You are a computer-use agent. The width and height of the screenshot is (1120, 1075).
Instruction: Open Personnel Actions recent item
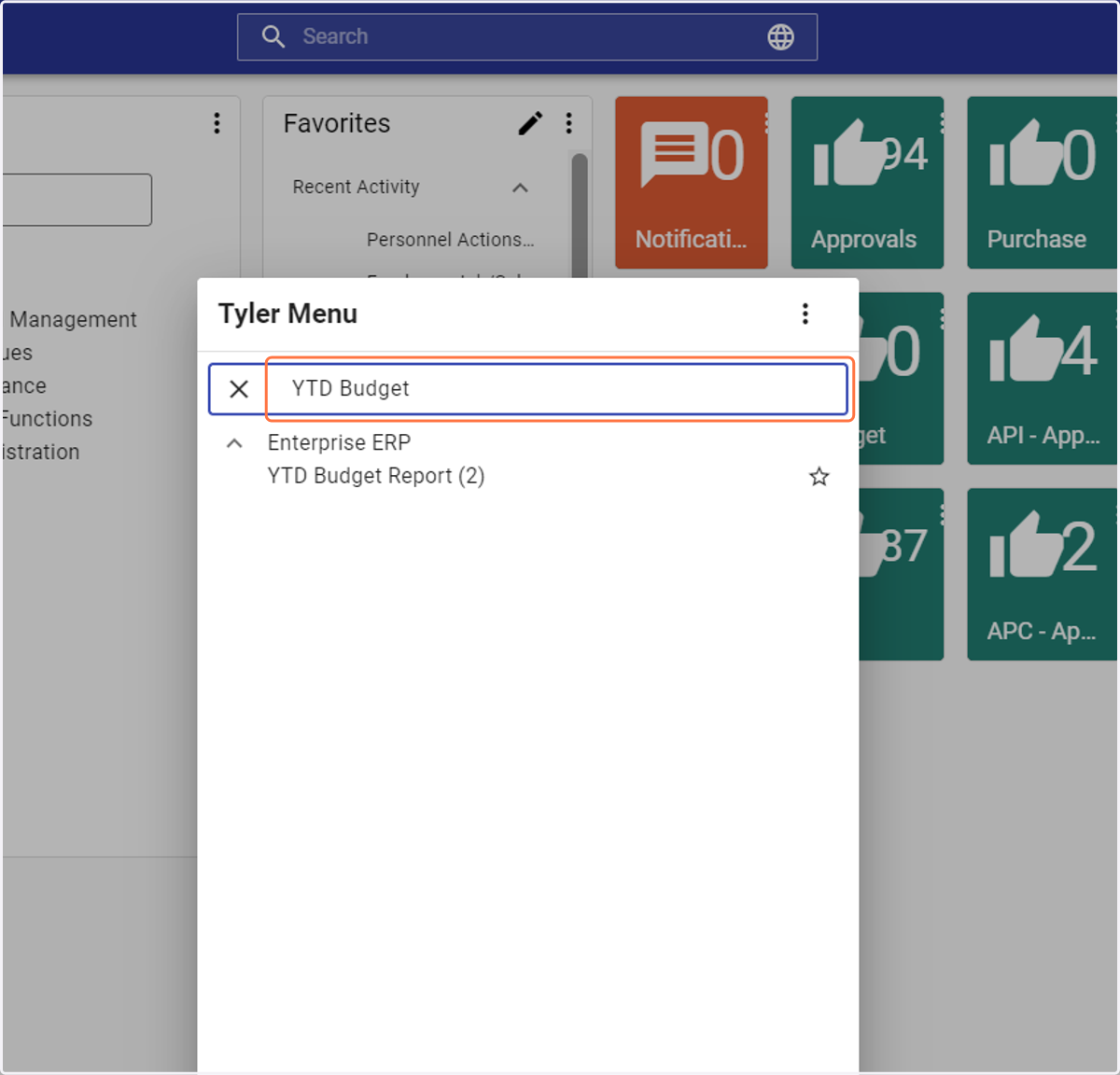450,240
